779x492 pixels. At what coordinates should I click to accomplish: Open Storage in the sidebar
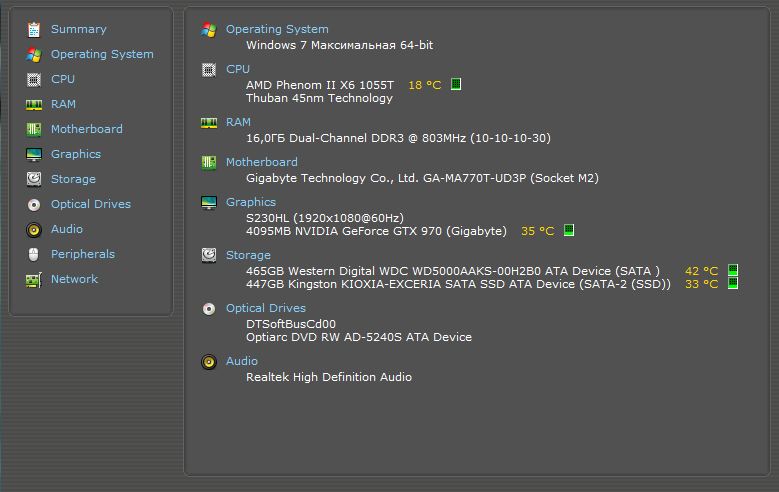click(x=74, y=179)
